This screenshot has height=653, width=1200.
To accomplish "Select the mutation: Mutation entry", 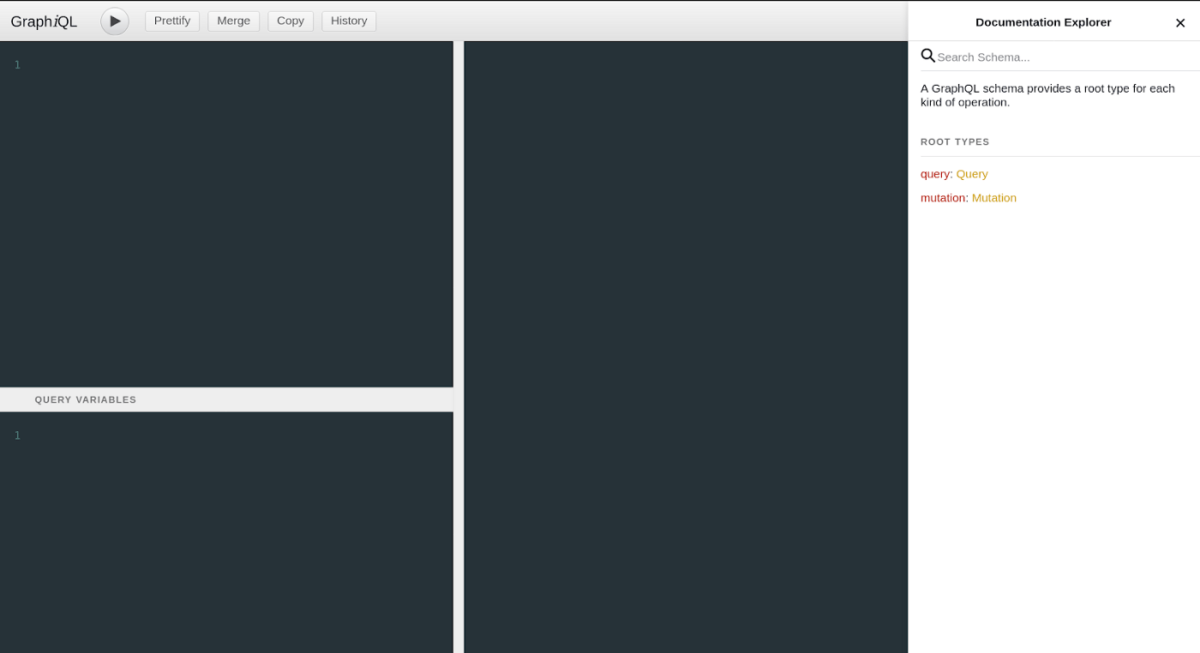I will coord(968,197).
